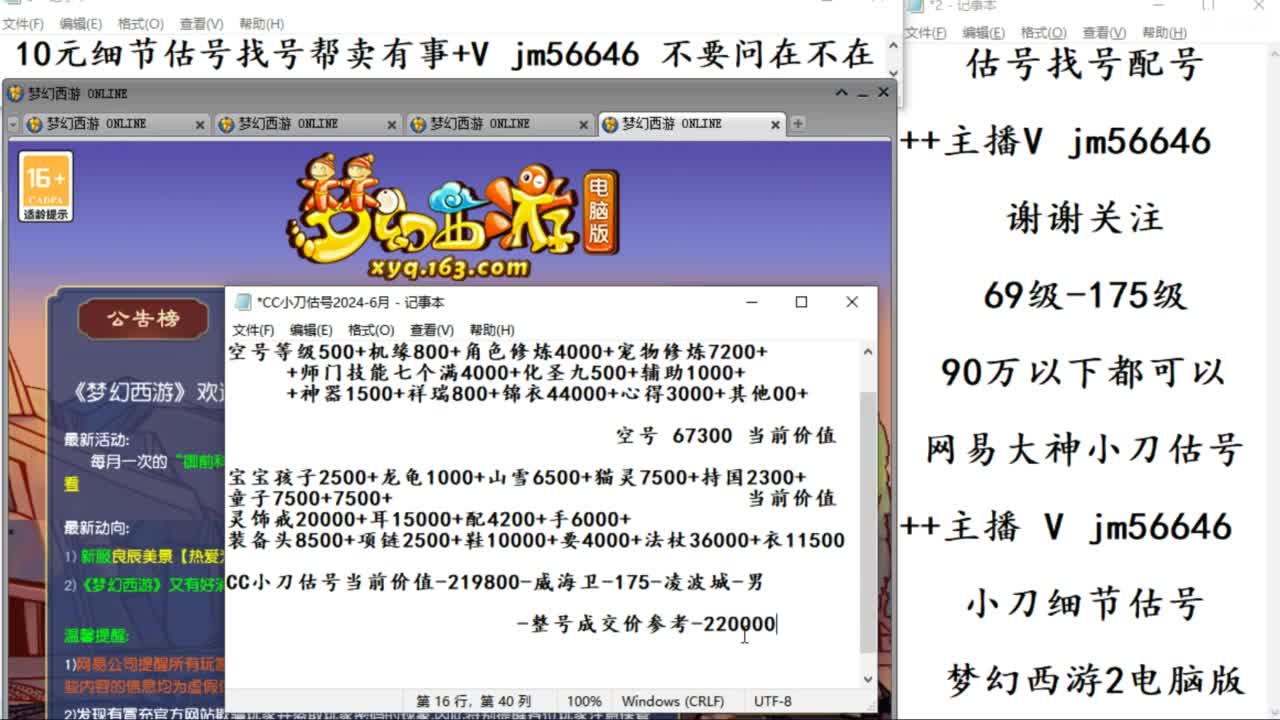Click line starting 灵饰戒20000+耳15000
The image size is (1280, 720).
coord(430,520)
